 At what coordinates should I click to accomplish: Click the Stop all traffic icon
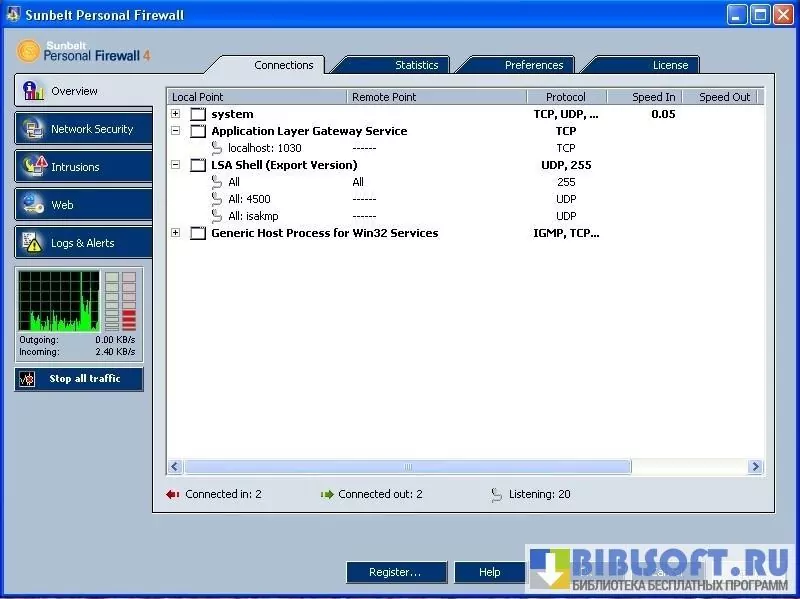29,380
